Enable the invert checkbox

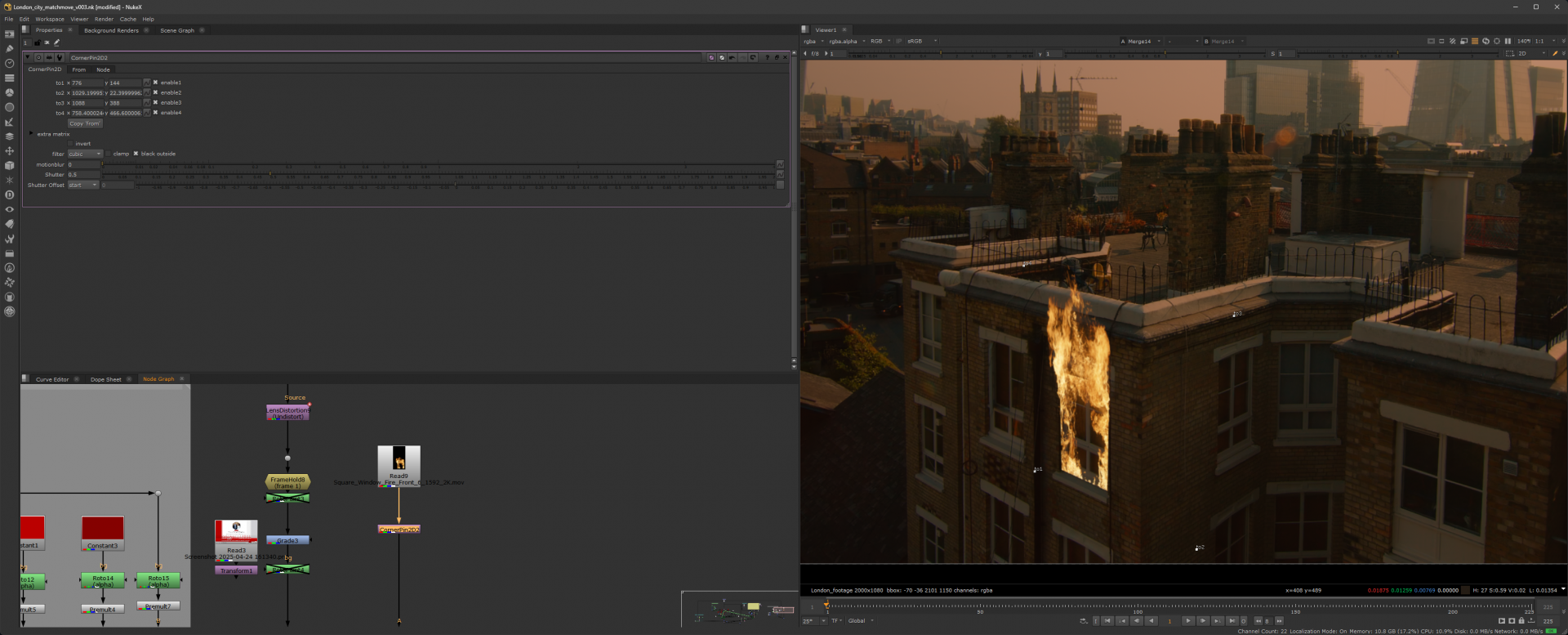[x=71, y=144]
